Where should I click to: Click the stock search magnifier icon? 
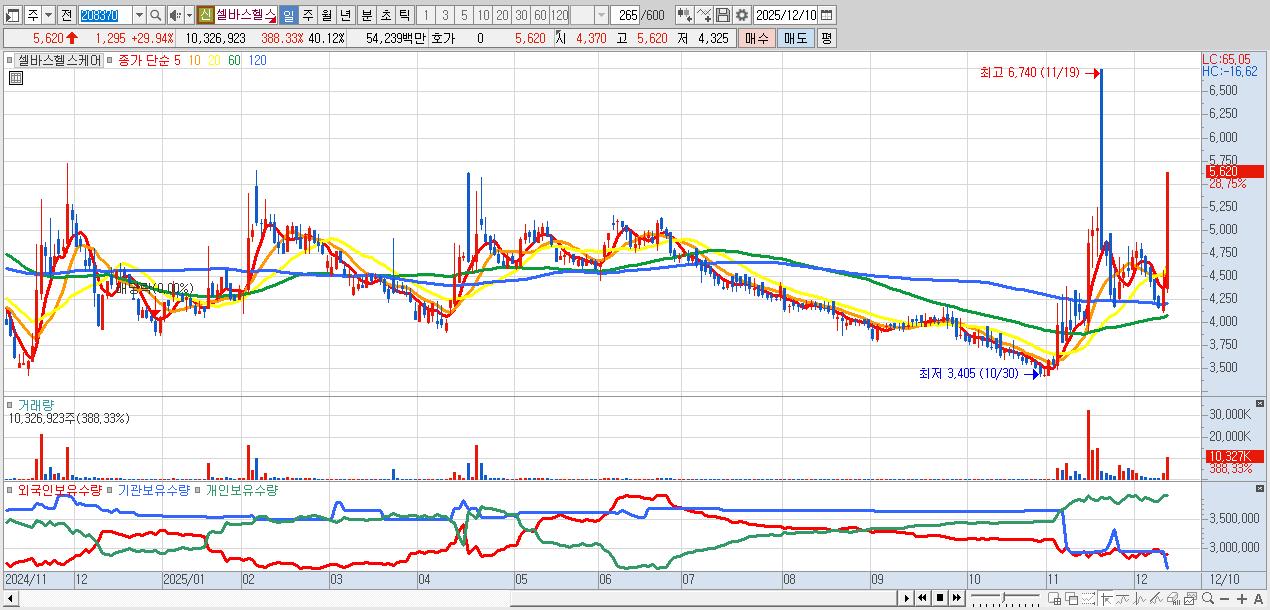(155, 16)
